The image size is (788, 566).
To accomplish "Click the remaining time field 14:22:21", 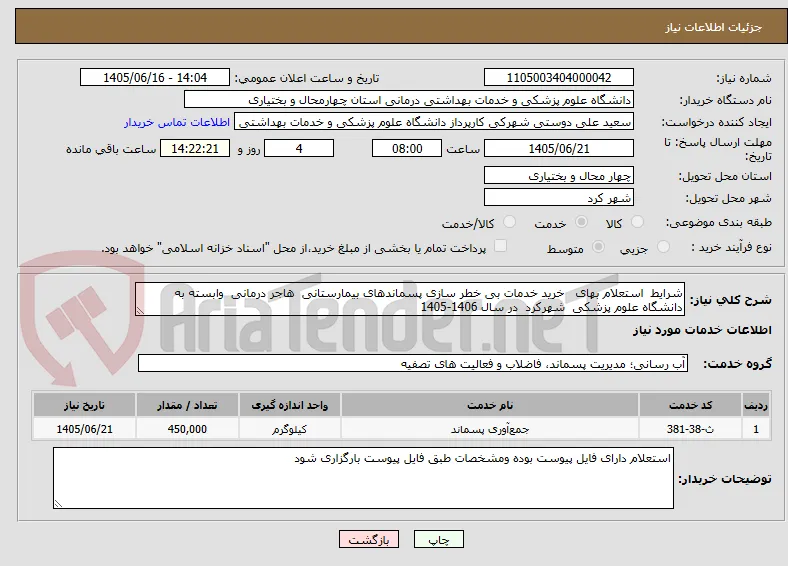I will point(195,148).
